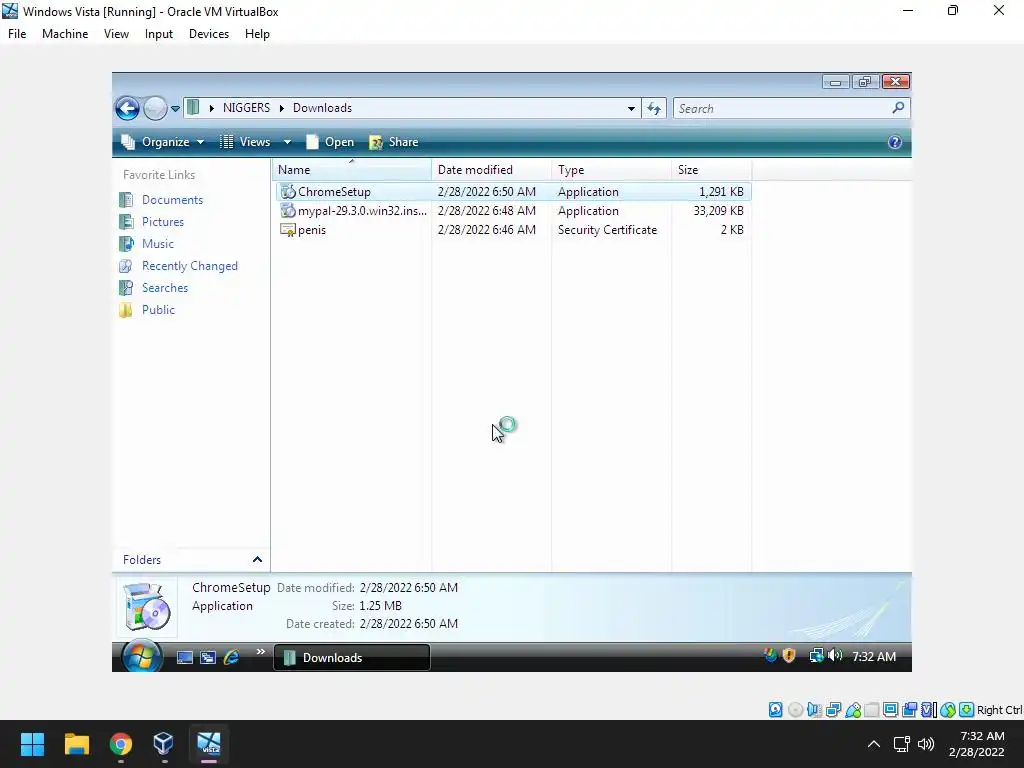Viewport: 1024px width, 768px height.
Task: Sort files by Name column header
Action: click(351, 170)
